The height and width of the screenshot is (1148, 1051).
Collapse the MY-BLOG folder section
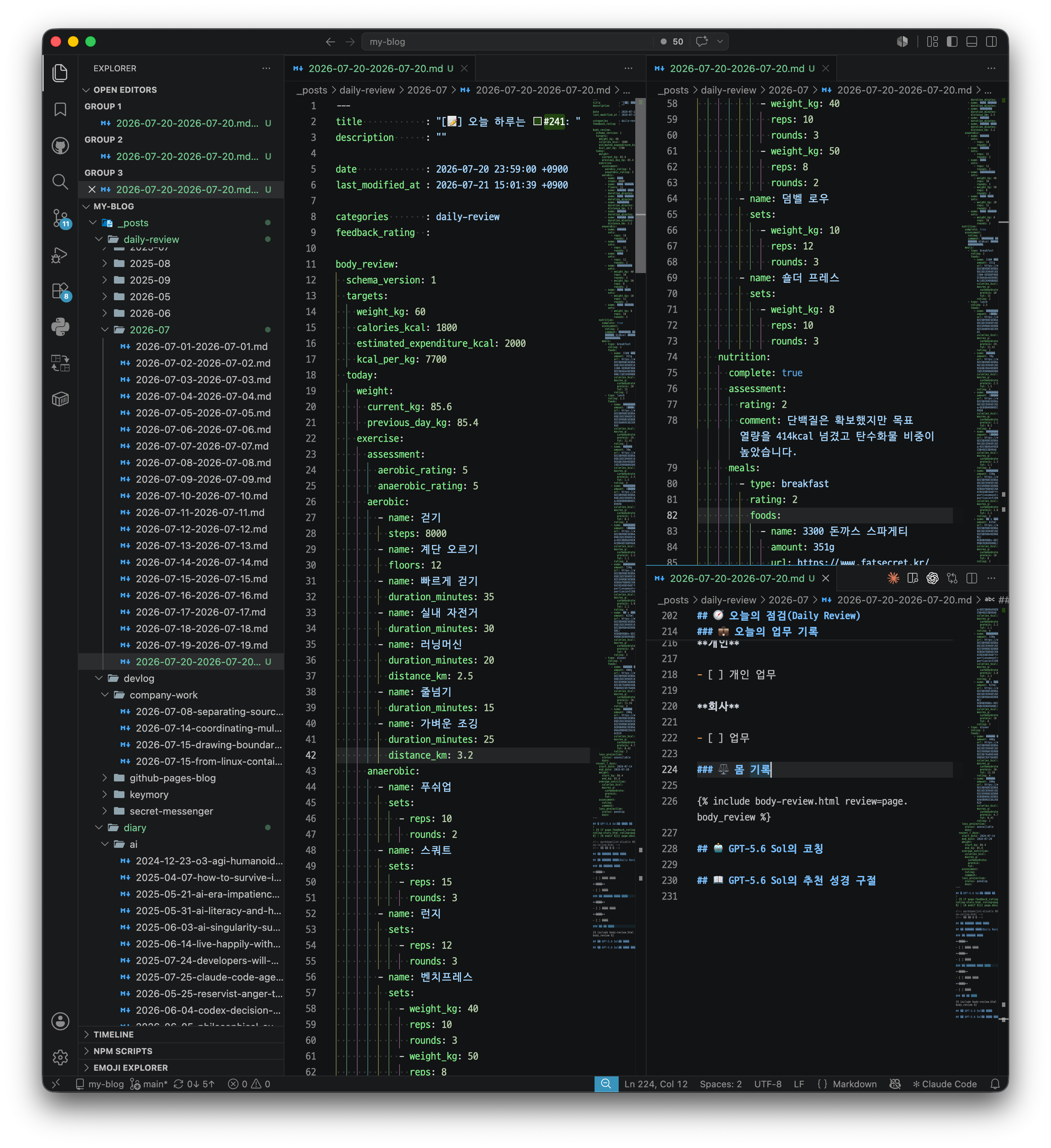(x=86, y=206)
